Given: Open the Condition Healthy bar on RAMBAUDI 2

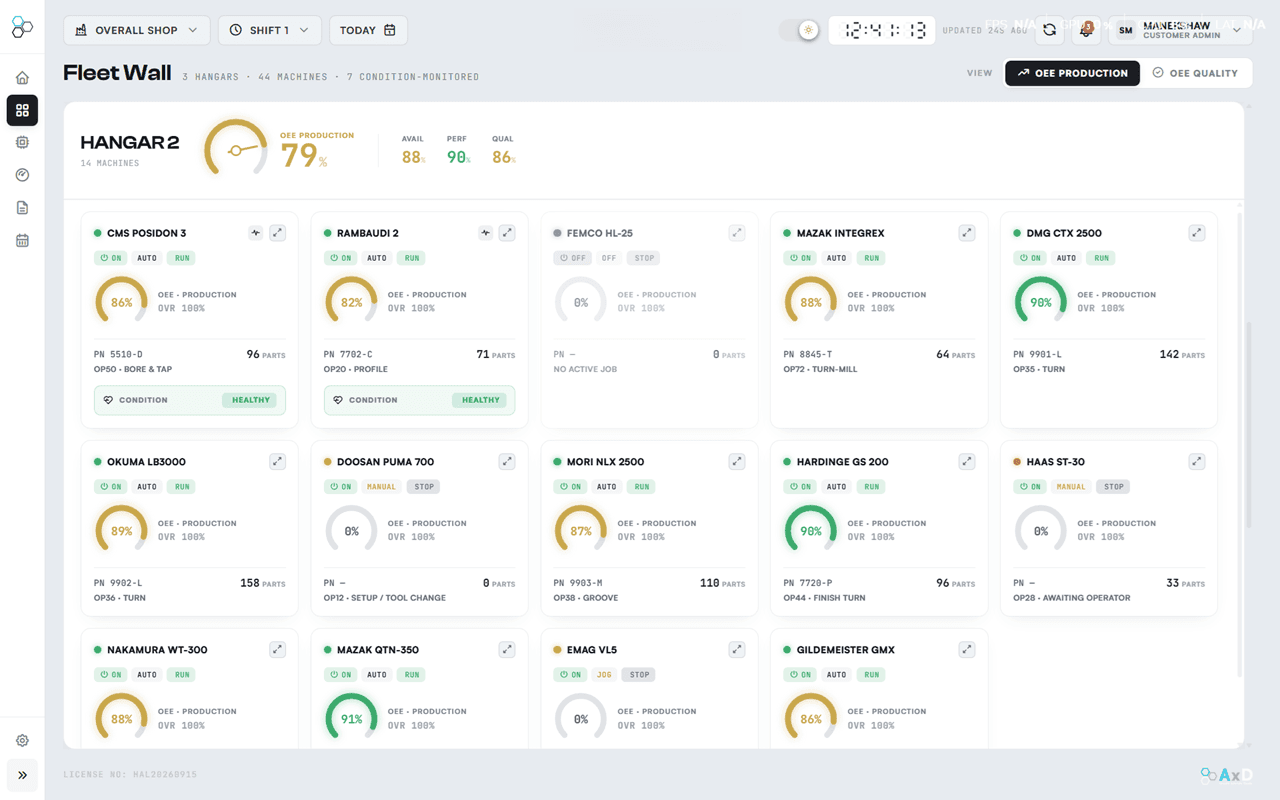Looking at the screenshot, I should (x=420, y=400).
